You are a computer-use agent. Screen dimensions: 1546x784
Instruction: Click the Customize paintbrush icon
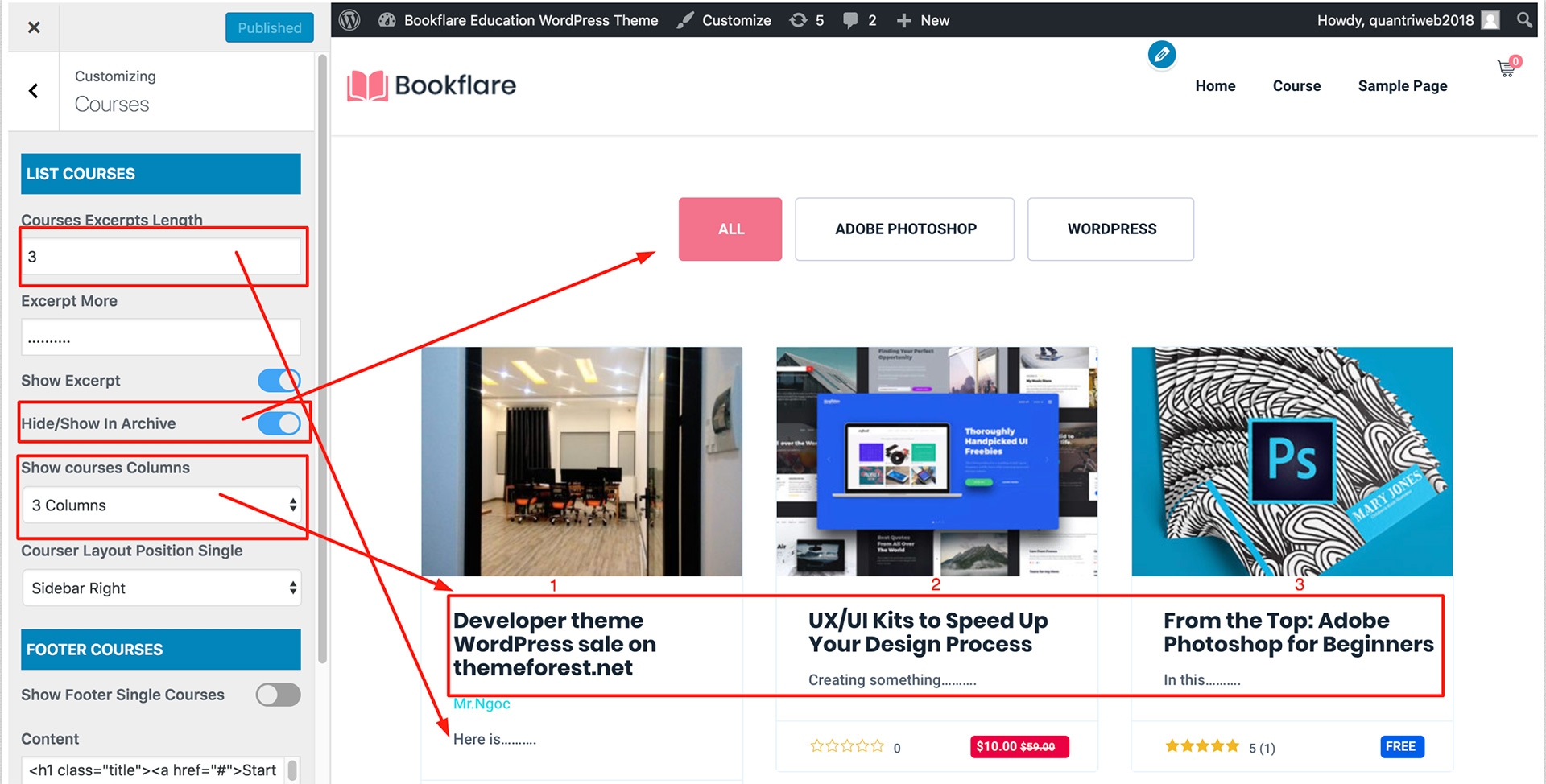click(x=685, y=20)
